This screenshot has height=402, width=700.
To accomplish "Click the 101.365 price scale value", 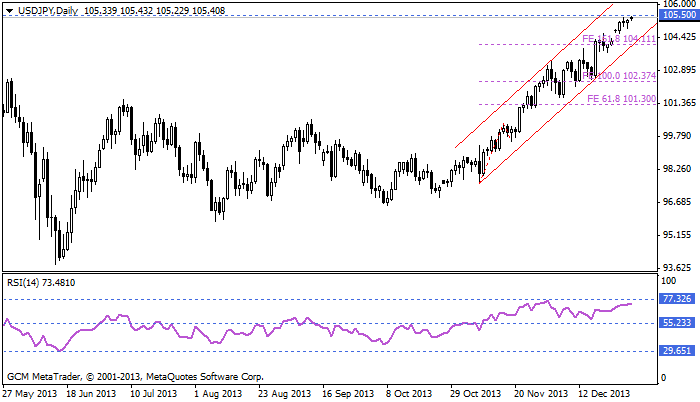I will 679,103.
